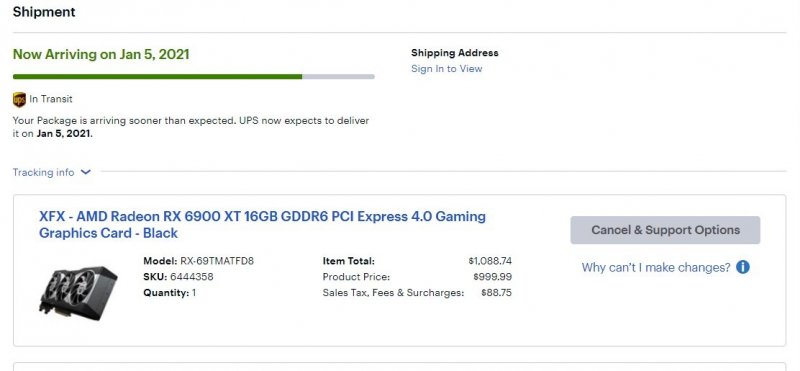The image size is (800, 371).
Task: Click the UPS carrier logo icon
Action: 19,100
